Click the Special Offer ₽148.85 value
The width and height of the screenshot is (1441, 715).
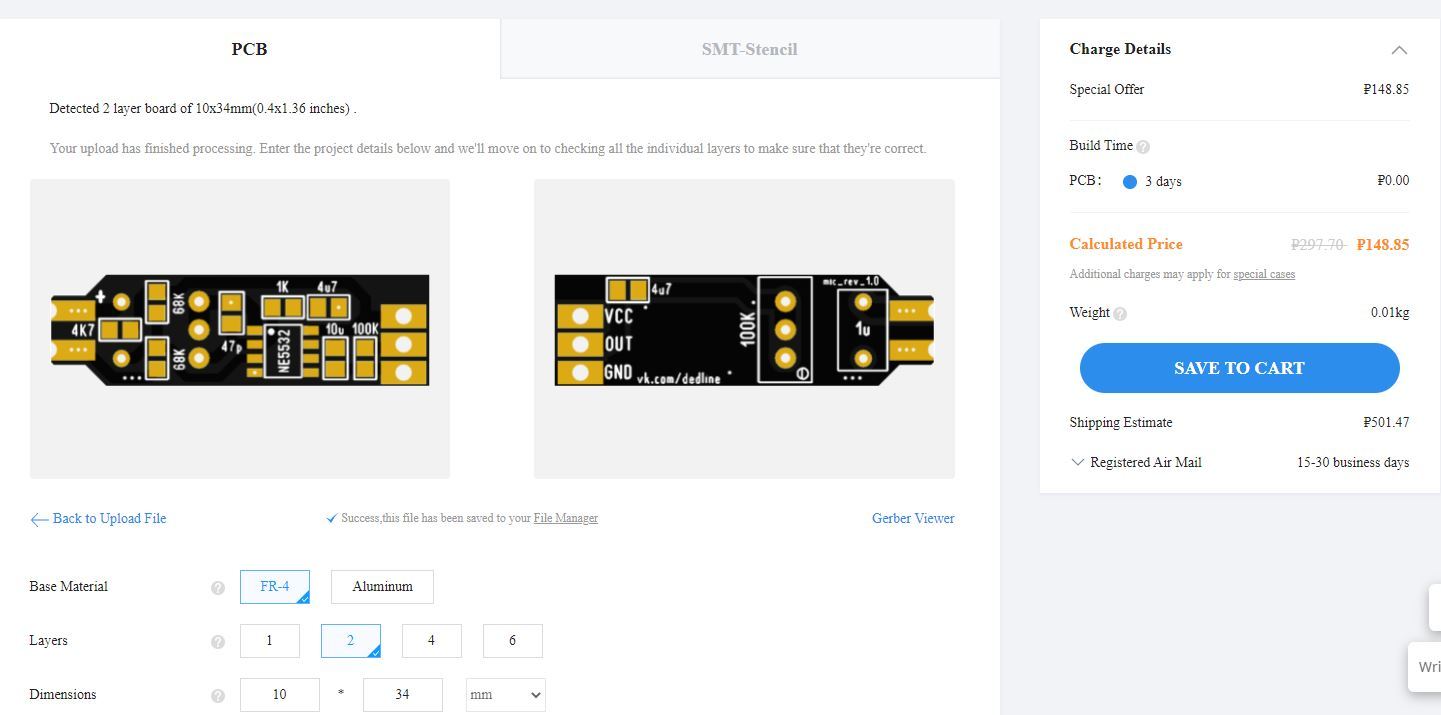point(1386,90)
